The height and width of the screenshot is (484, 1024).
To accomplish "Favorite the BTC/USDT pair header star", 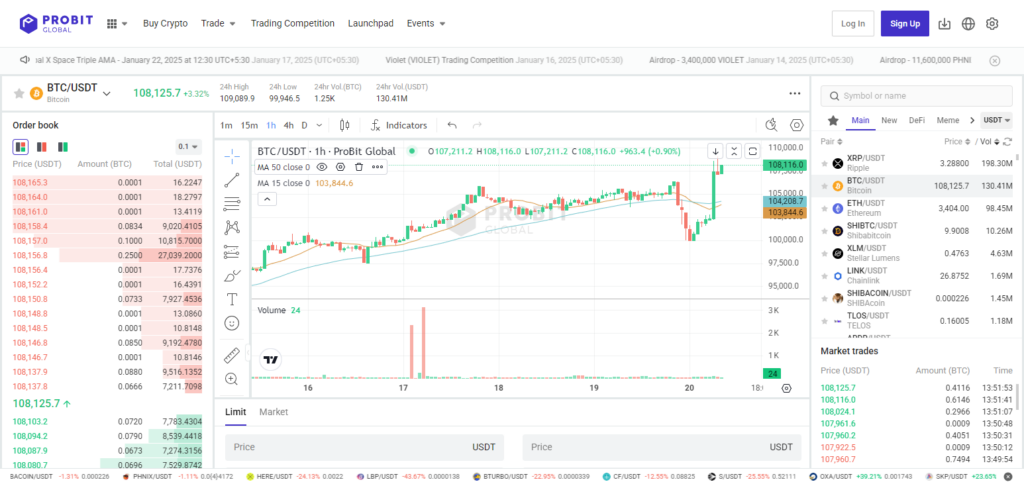I will 19,93.
